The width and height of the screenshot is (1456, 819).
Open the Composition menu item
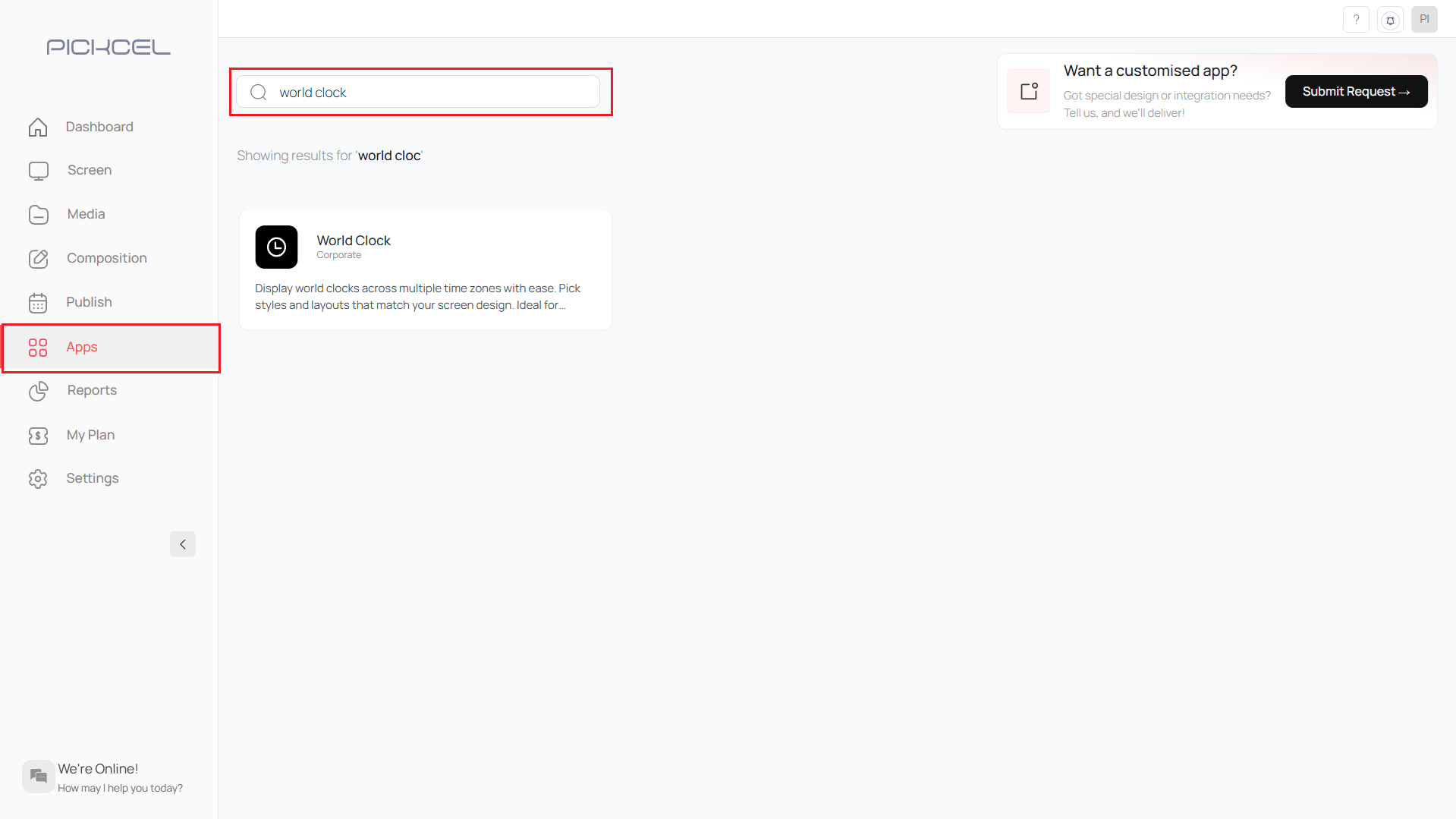click(x=106, y=258)
